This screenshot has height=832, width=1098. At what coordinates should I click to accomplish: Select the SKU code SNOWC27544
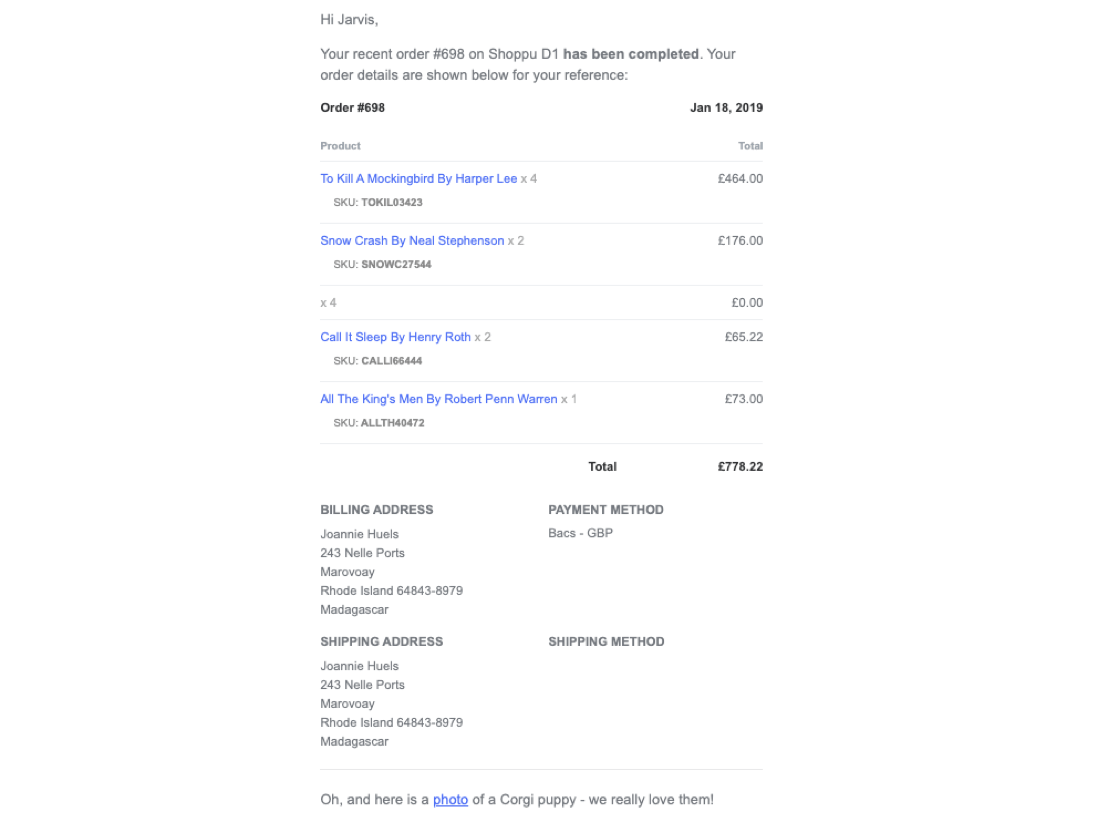click(396, 265)
